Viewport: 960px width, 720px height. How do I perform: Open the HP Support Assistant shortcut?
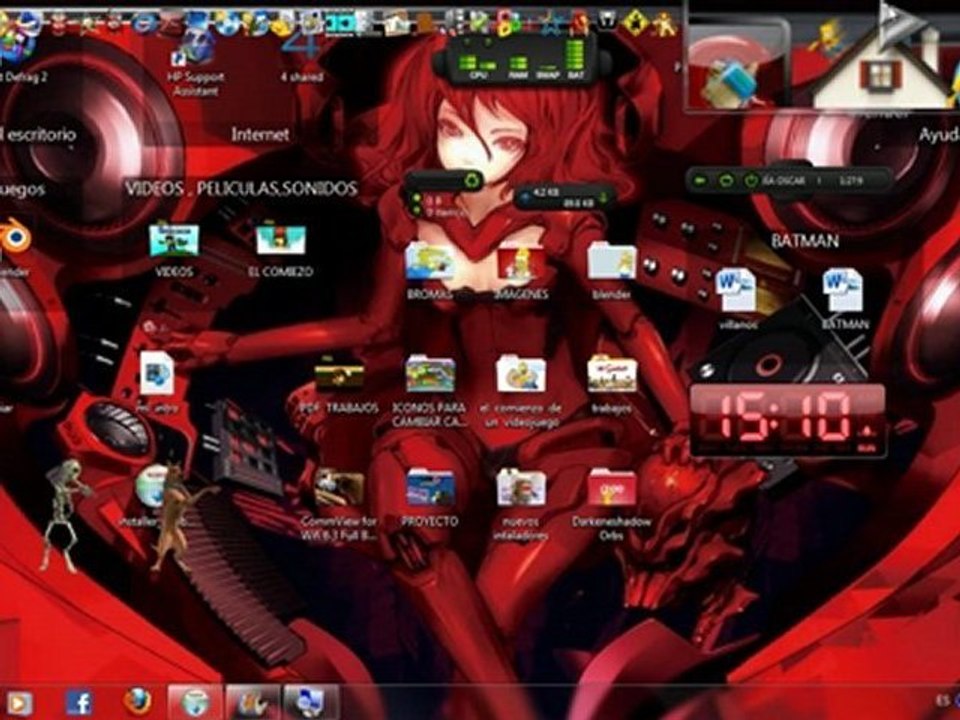point(195,64)
